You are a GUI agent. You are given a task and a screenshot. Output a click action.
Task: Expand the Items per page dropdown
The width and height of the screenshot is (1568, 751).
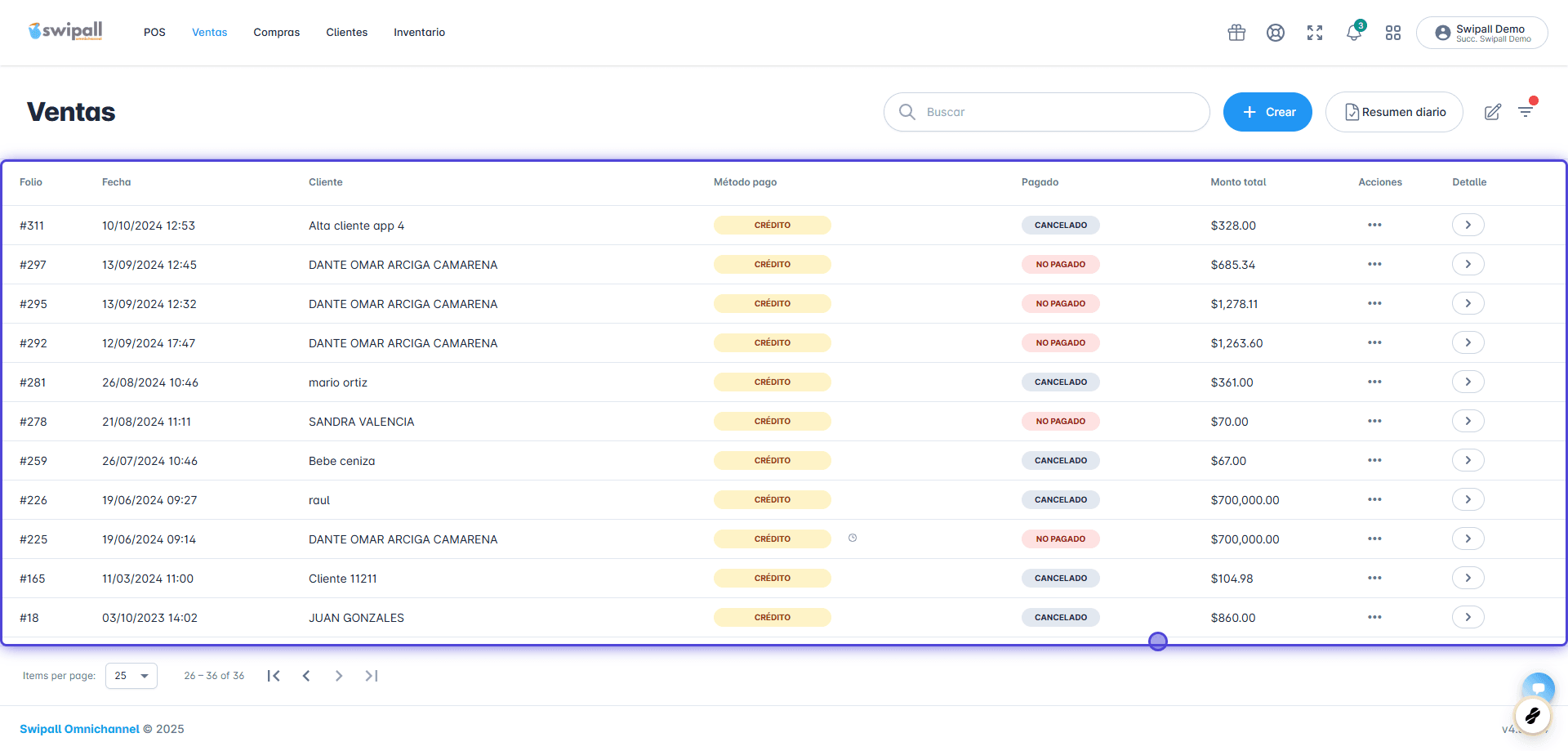(131, 676)
